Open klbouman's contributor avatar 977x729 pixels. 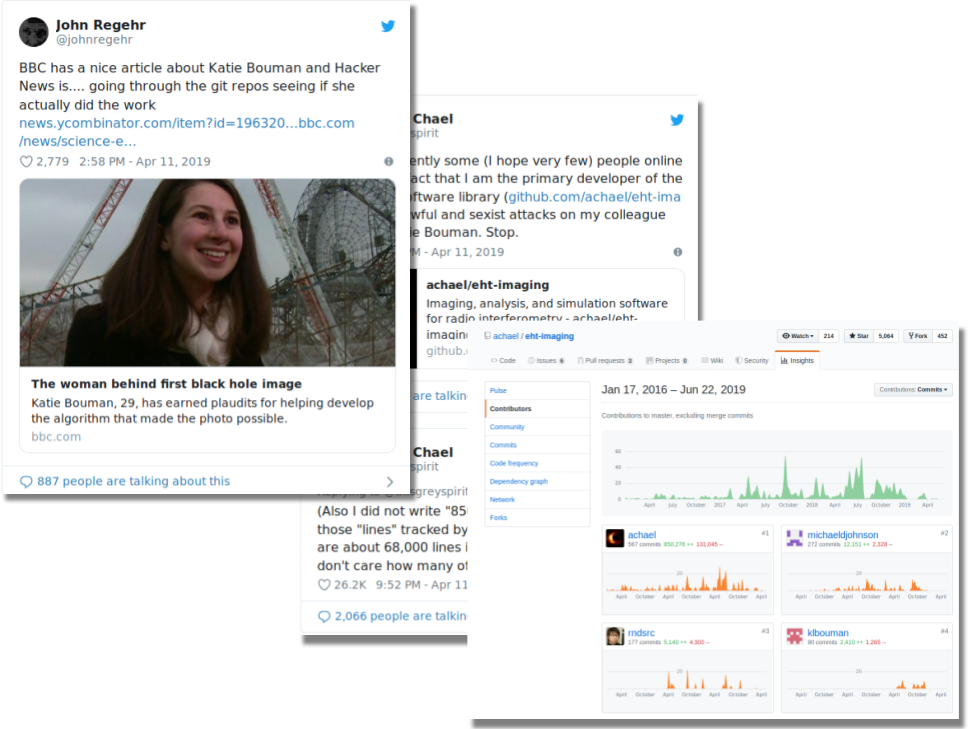pyautogui.click(x=795, y=635)
